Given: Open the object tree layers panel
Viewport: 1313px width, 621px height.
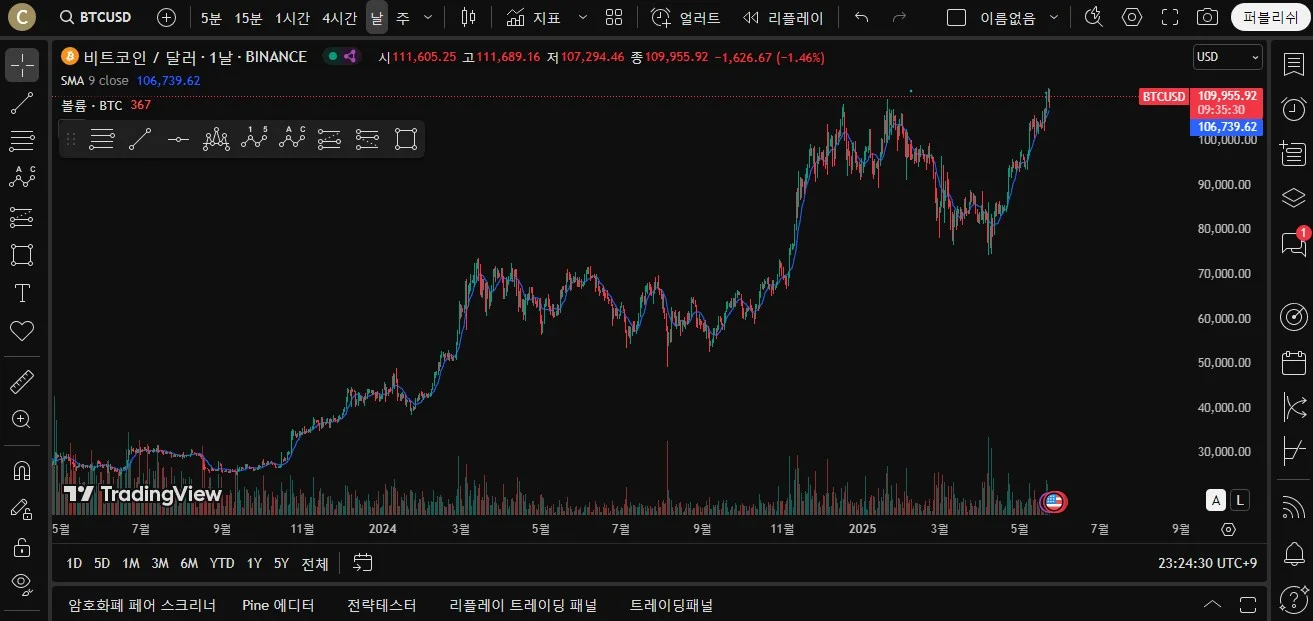Looking at the screenshot, I should pyautogui.click(x=1293, y=198).
